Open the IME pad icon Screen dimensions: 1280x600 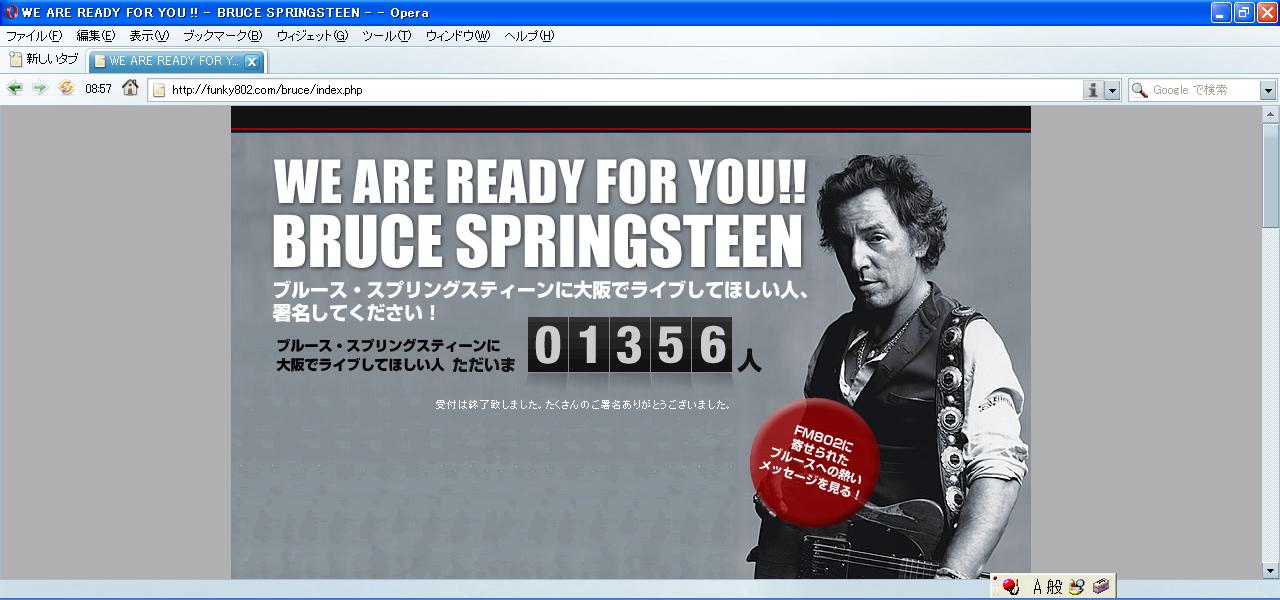pyautogui.click(x=1076, y=587)
